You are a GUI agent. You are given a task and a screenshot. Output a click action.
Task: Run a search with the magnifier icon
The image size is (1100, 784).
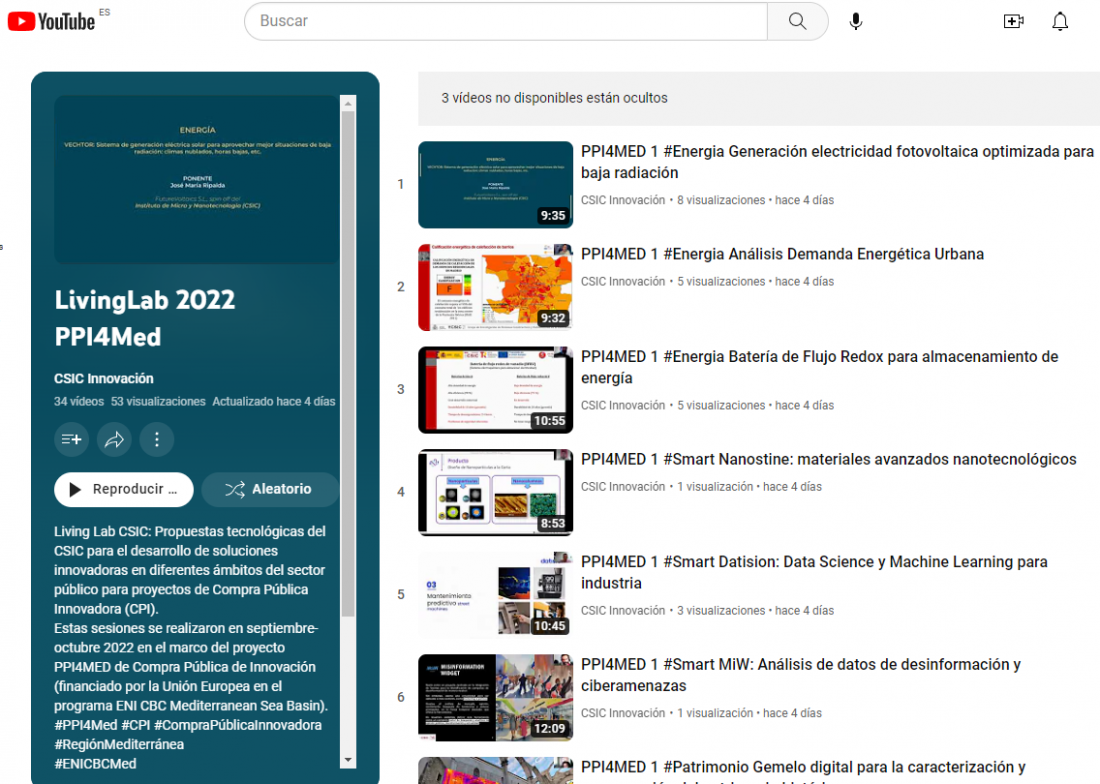coord(797,20)
